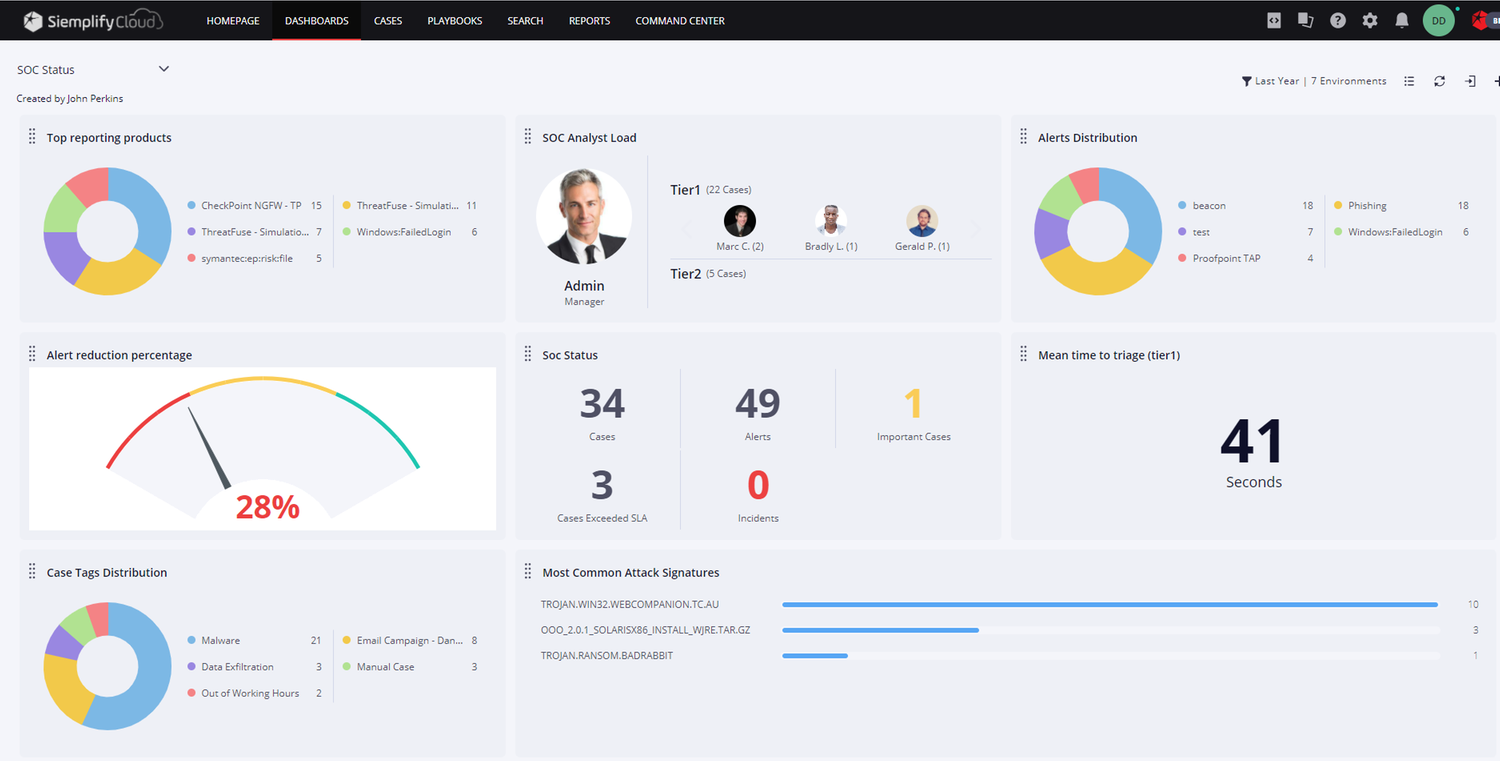Open the Siemplify settings gear icon
The width and height of the screenshot is (1500, 761).
(1370, 20)
